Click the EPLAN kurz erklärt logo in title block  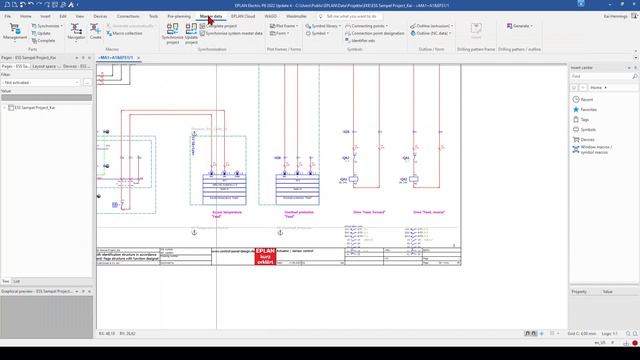coord(265,256)
